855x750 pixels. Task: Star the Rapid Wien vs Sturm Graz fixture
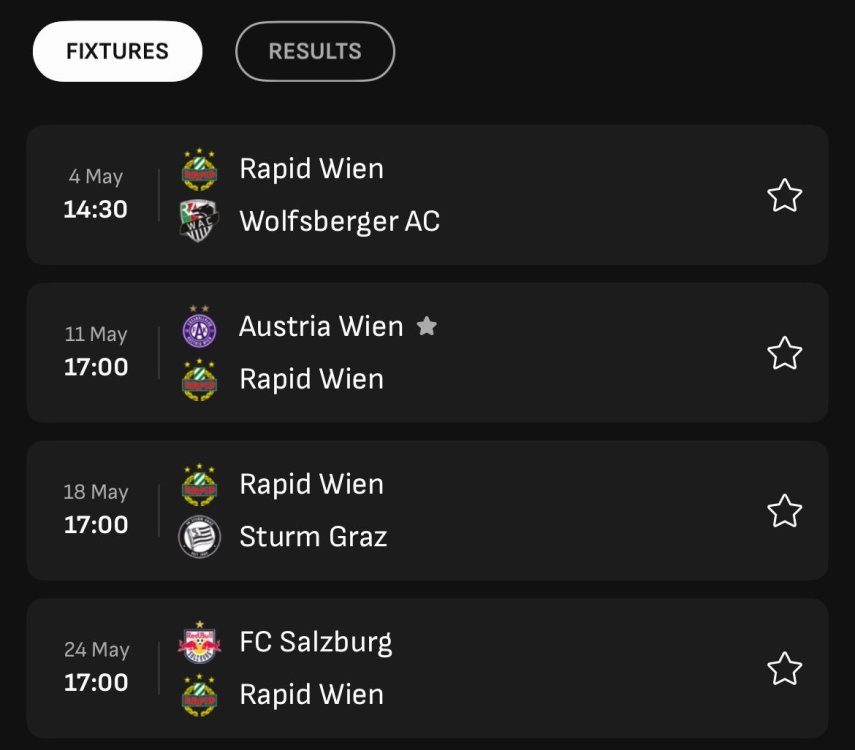point(784,511)
